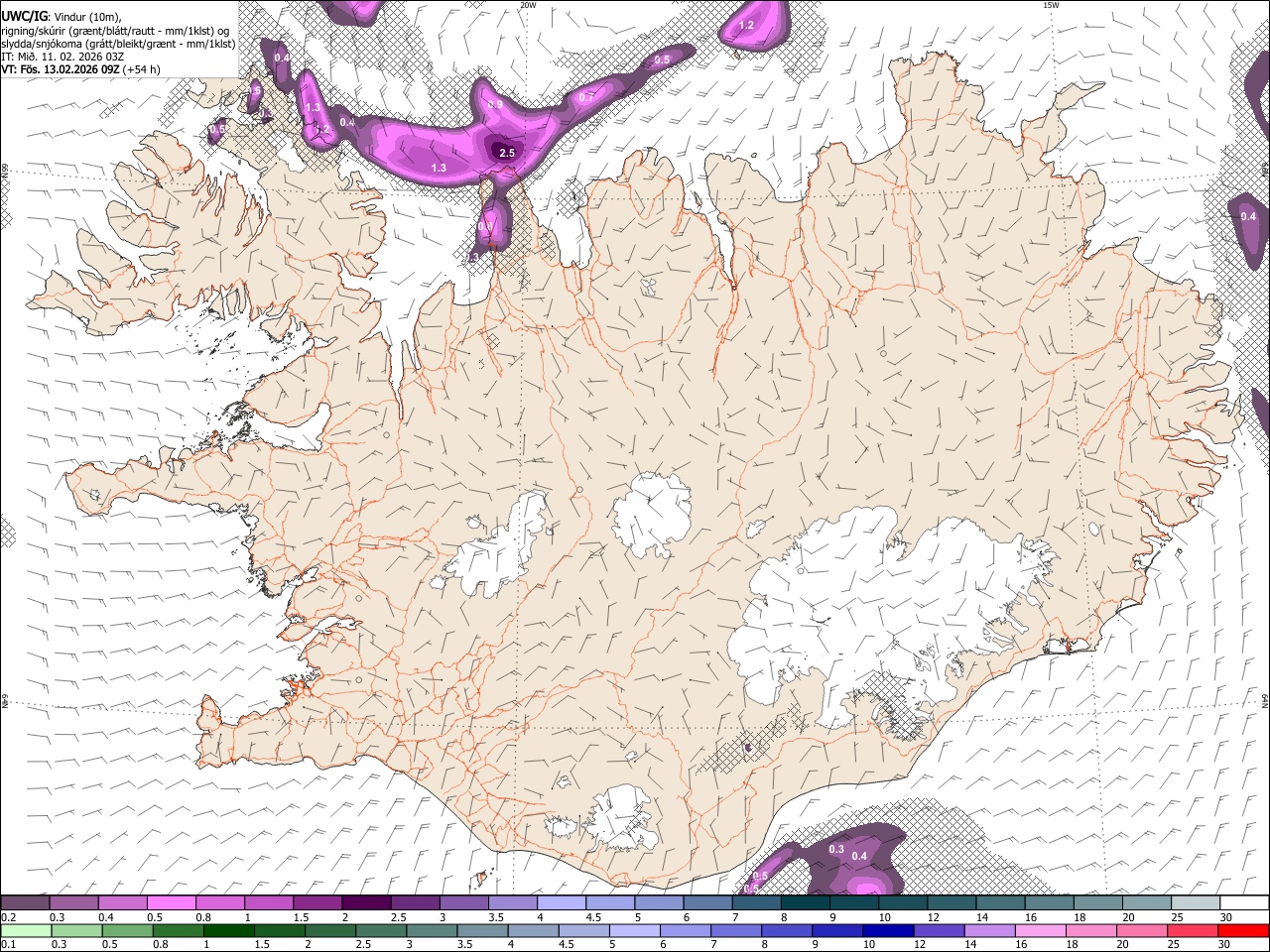Pick upper legend swatch between 0.3 and 0.4

click(x=73, y=902)
